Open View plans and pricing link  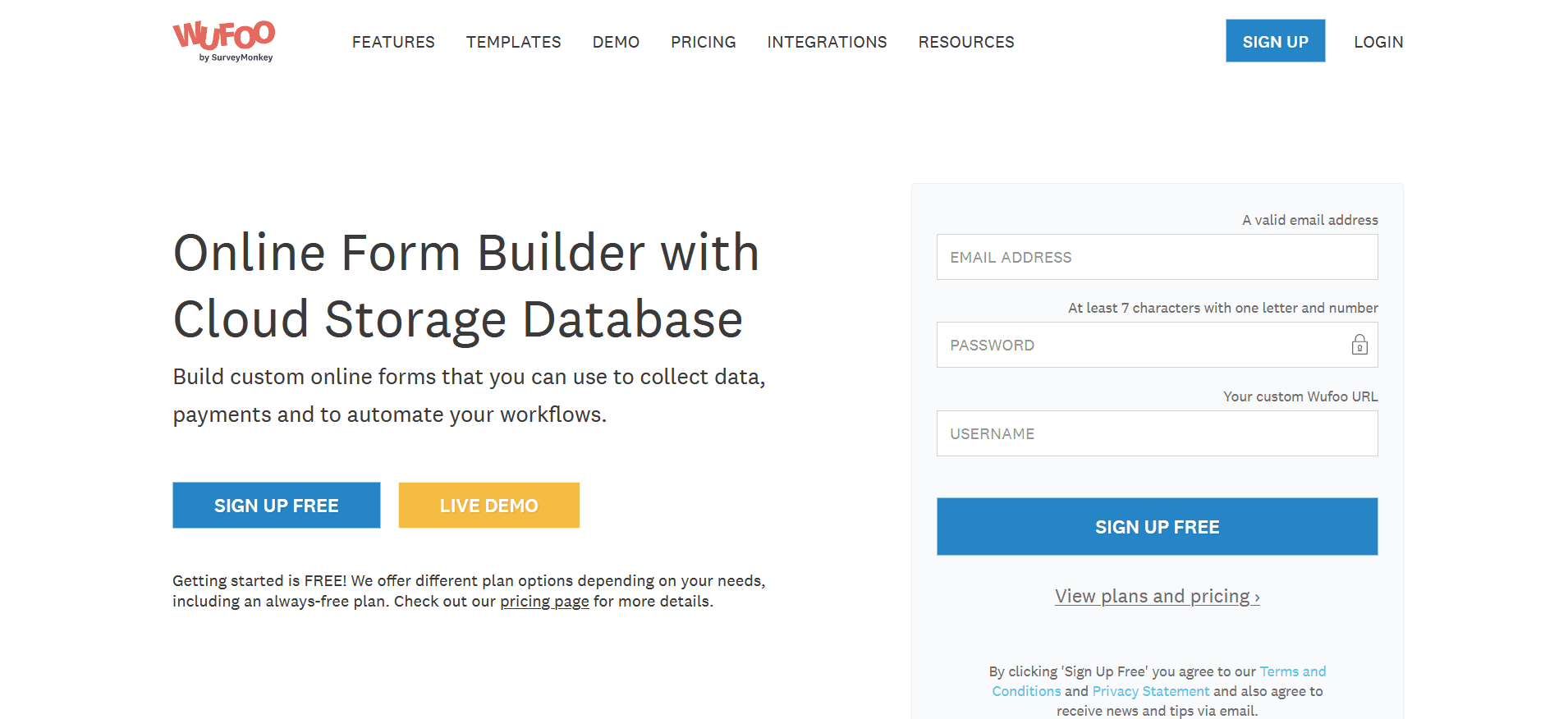1156,597
